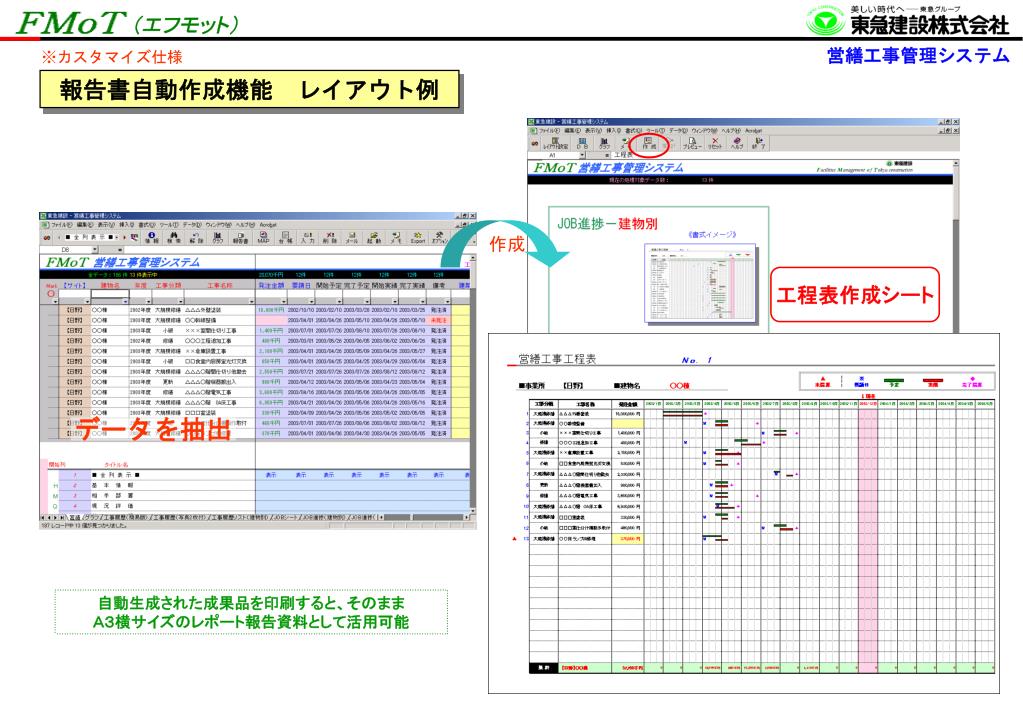Click the Export star icon in the left toolbar
Screen dimensions: 1023x708
point(418,238)
